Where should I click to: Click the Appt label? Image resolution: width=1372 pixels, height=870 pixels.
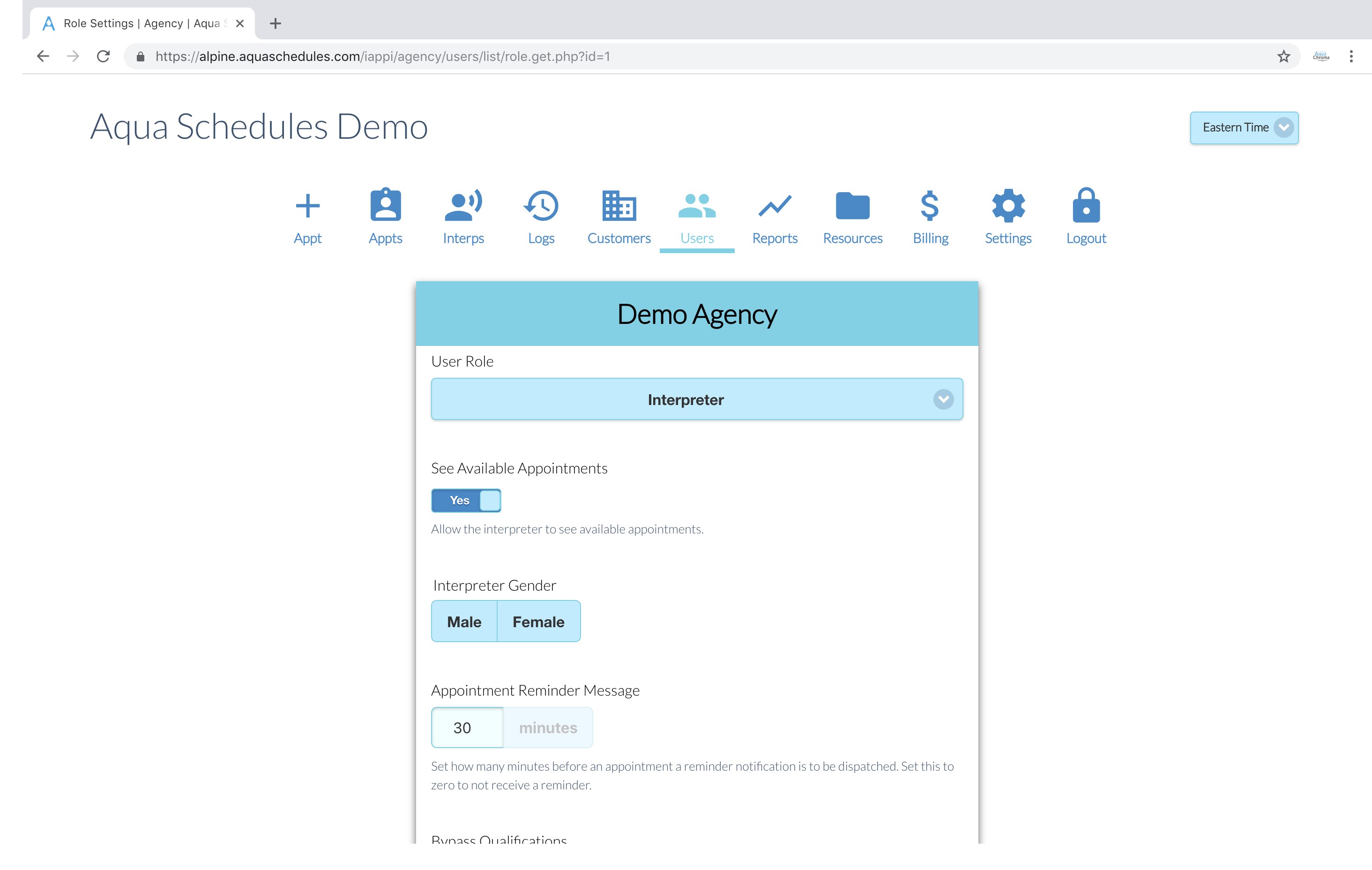308,238
